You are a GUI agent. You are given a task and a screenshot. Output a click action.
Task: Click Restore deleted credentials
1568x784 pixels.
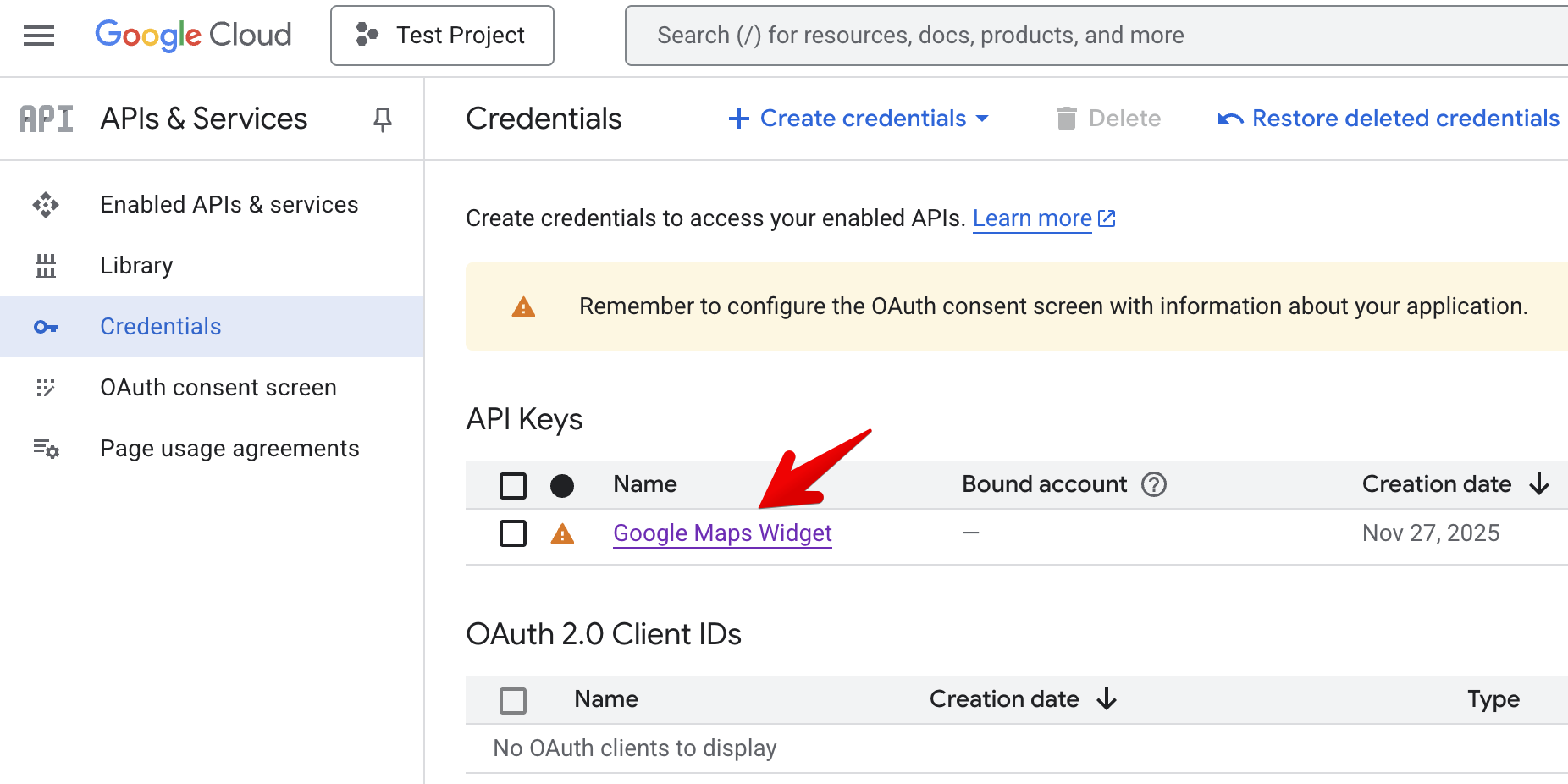1389,119
